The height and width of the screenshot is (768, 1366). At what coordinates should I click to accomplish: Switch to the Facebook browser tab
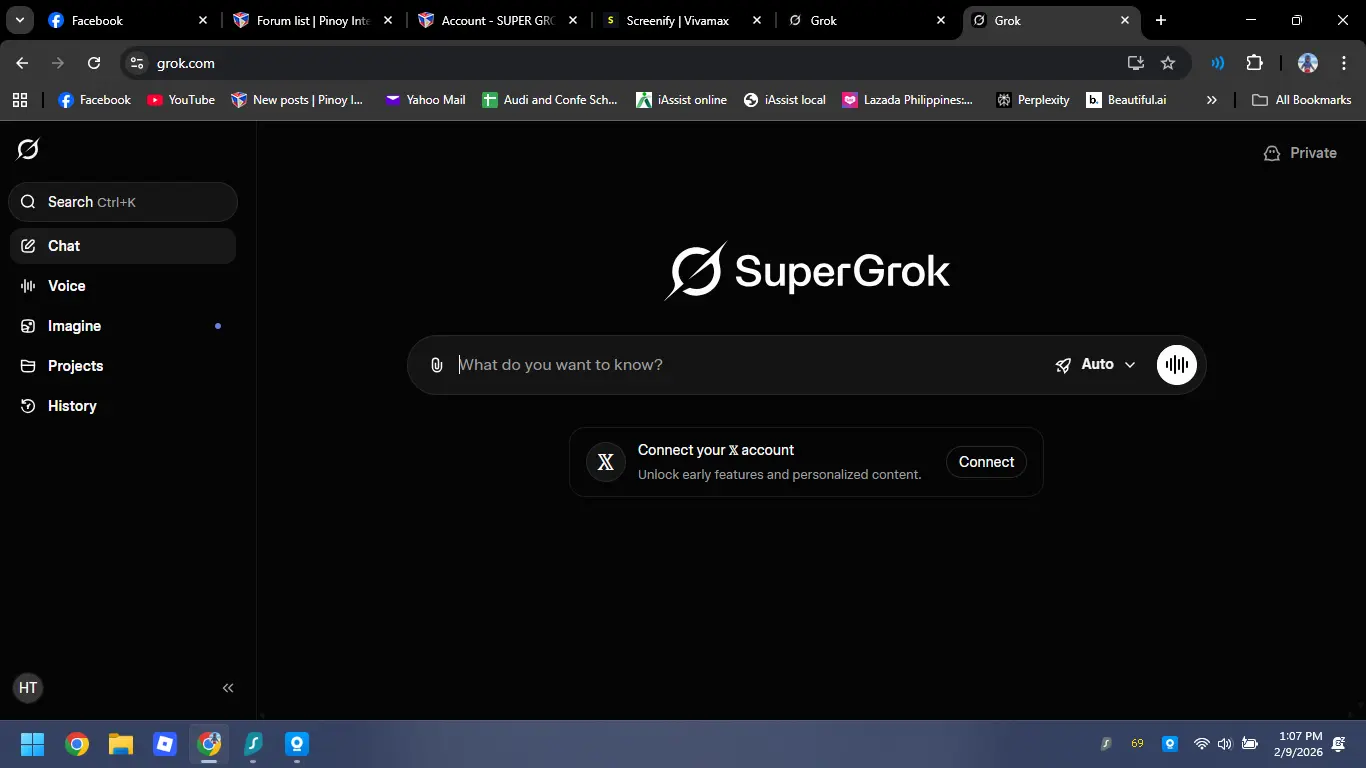click(x=128, y=20)
